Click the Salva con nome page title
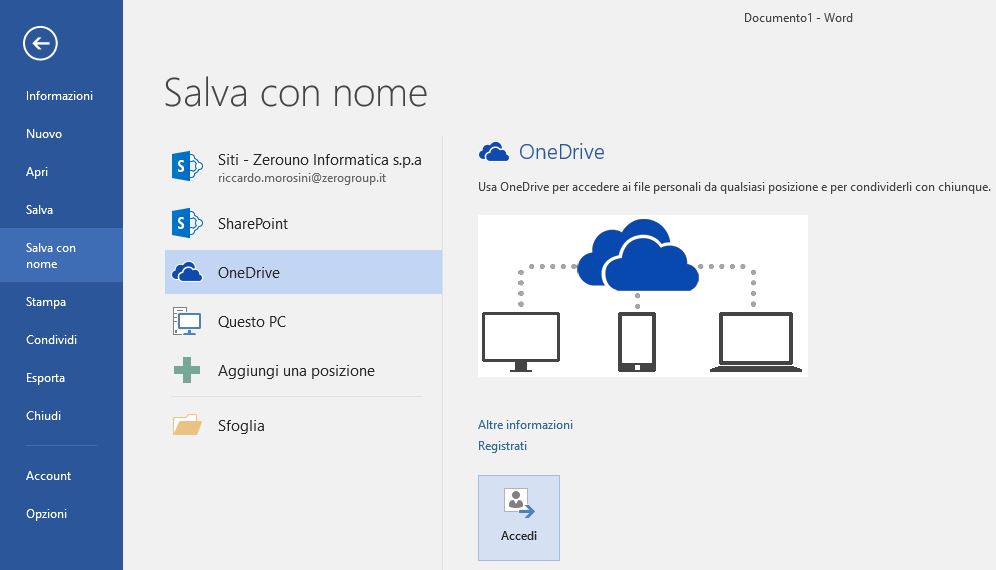 point(296,93)
